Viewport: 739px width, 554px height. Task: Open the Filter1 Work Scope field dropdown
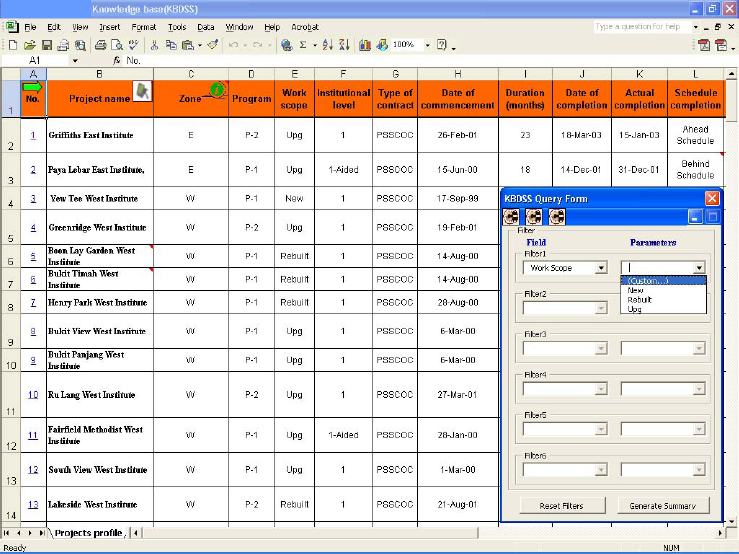point(601,268)
